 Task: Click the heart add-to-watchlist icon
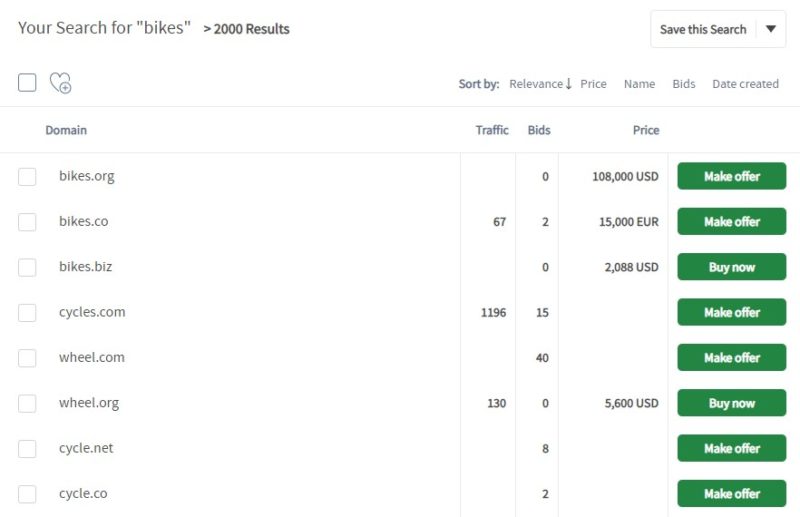point(60,84)
